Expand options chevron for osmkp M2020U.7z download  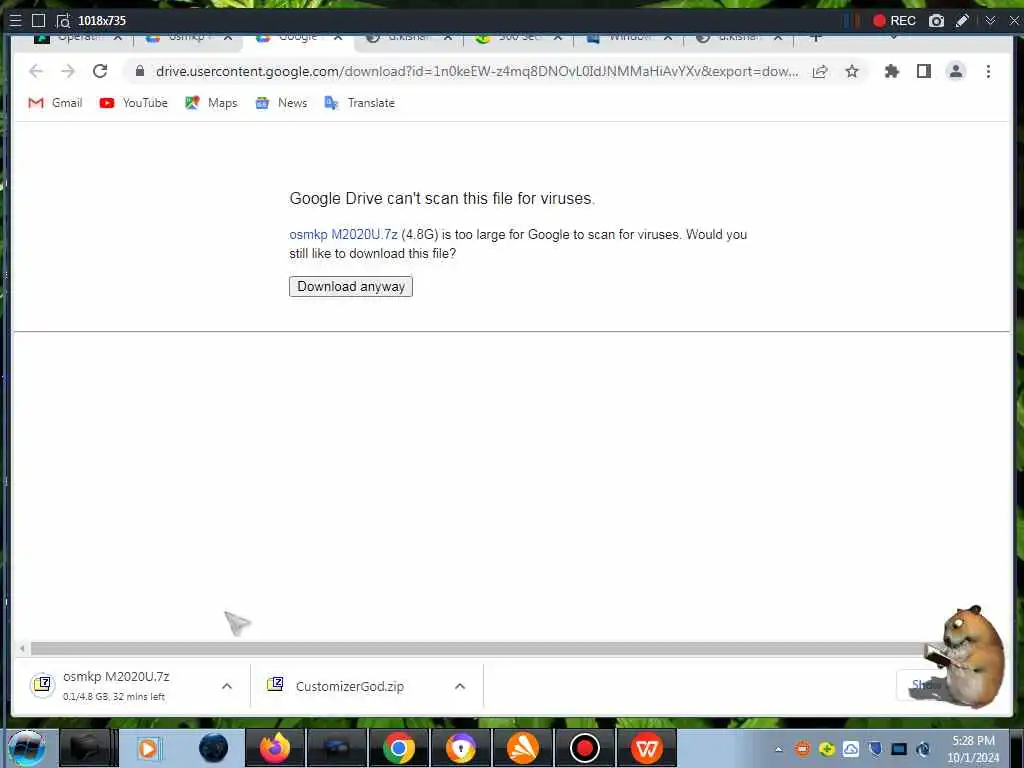point(227,686)
